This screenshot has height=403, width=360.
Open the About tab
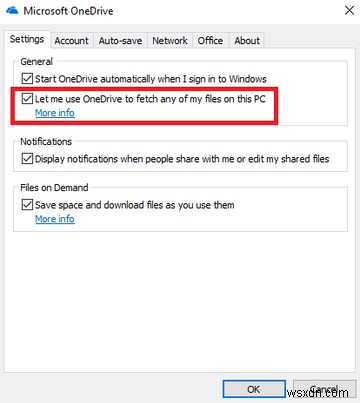(247, 41)
